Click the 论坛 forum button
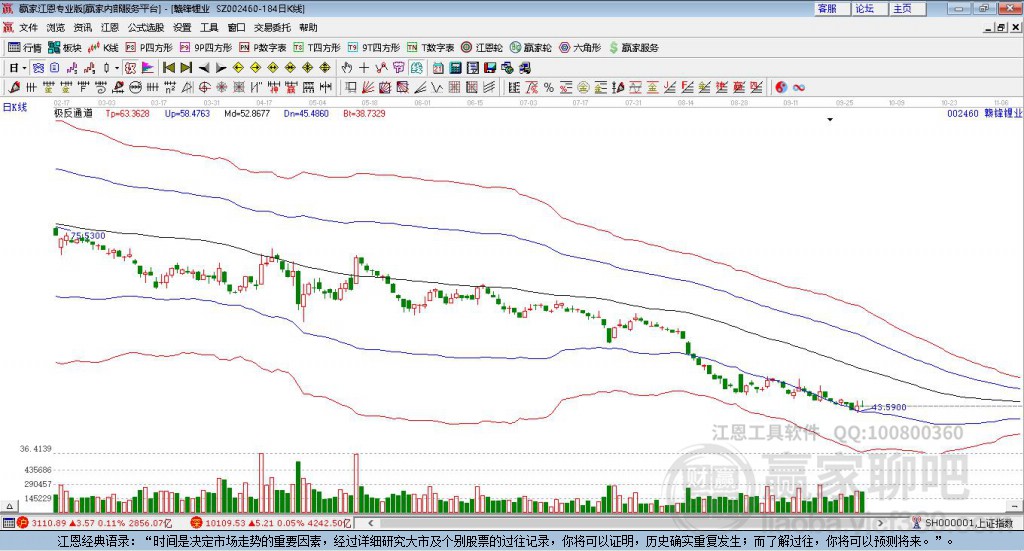The width and height of the screenshot is (1024, 551). (x=869, y=8)
